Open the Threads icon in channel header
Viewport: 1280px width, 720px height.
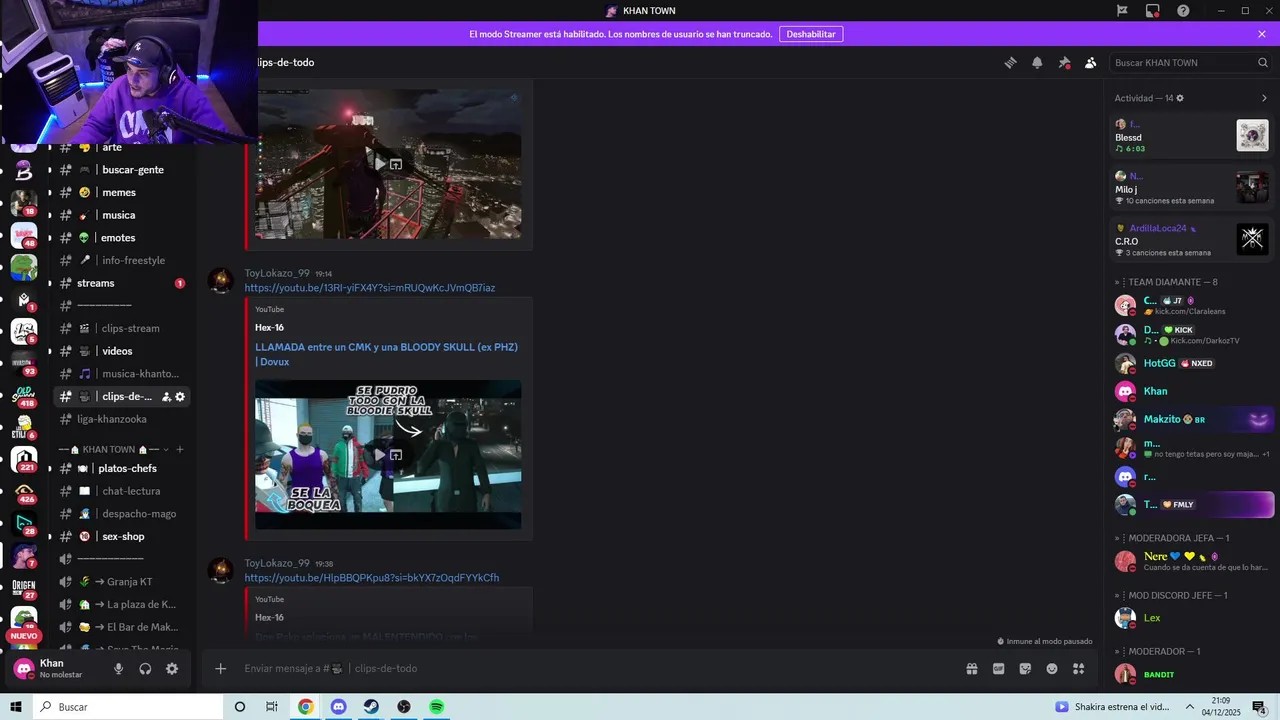tap(1010, 62)
